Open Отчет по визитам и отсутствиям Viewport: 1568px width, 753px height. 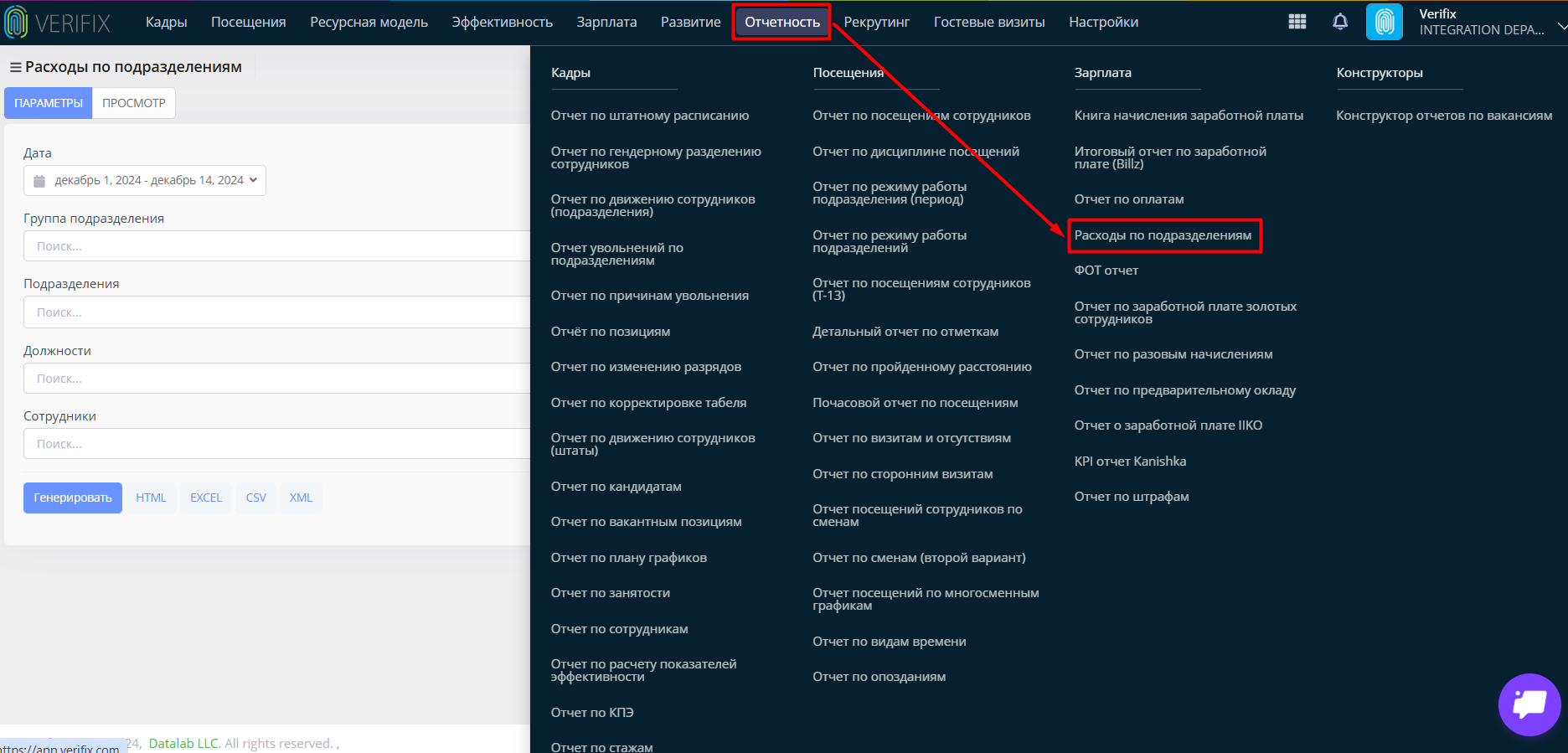(911, 438)
